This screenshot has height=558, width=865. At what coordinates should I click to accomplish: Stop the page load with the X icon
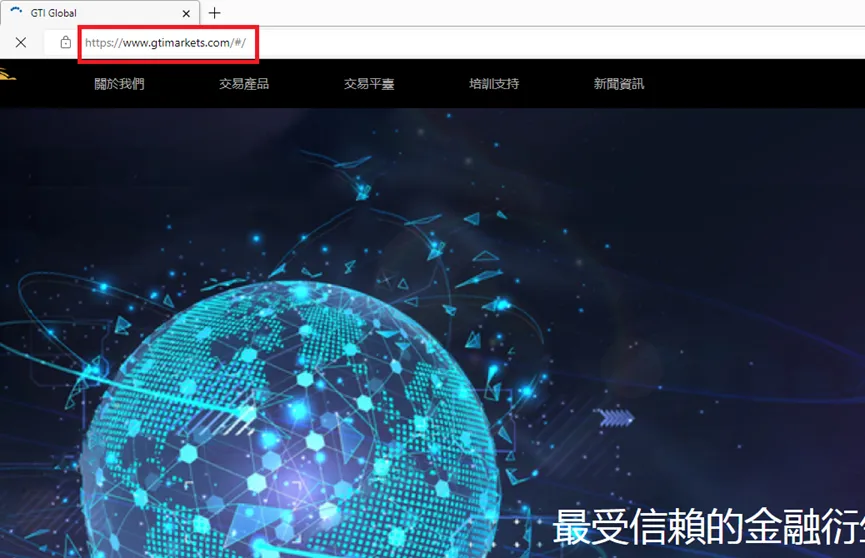pos(21,42)
